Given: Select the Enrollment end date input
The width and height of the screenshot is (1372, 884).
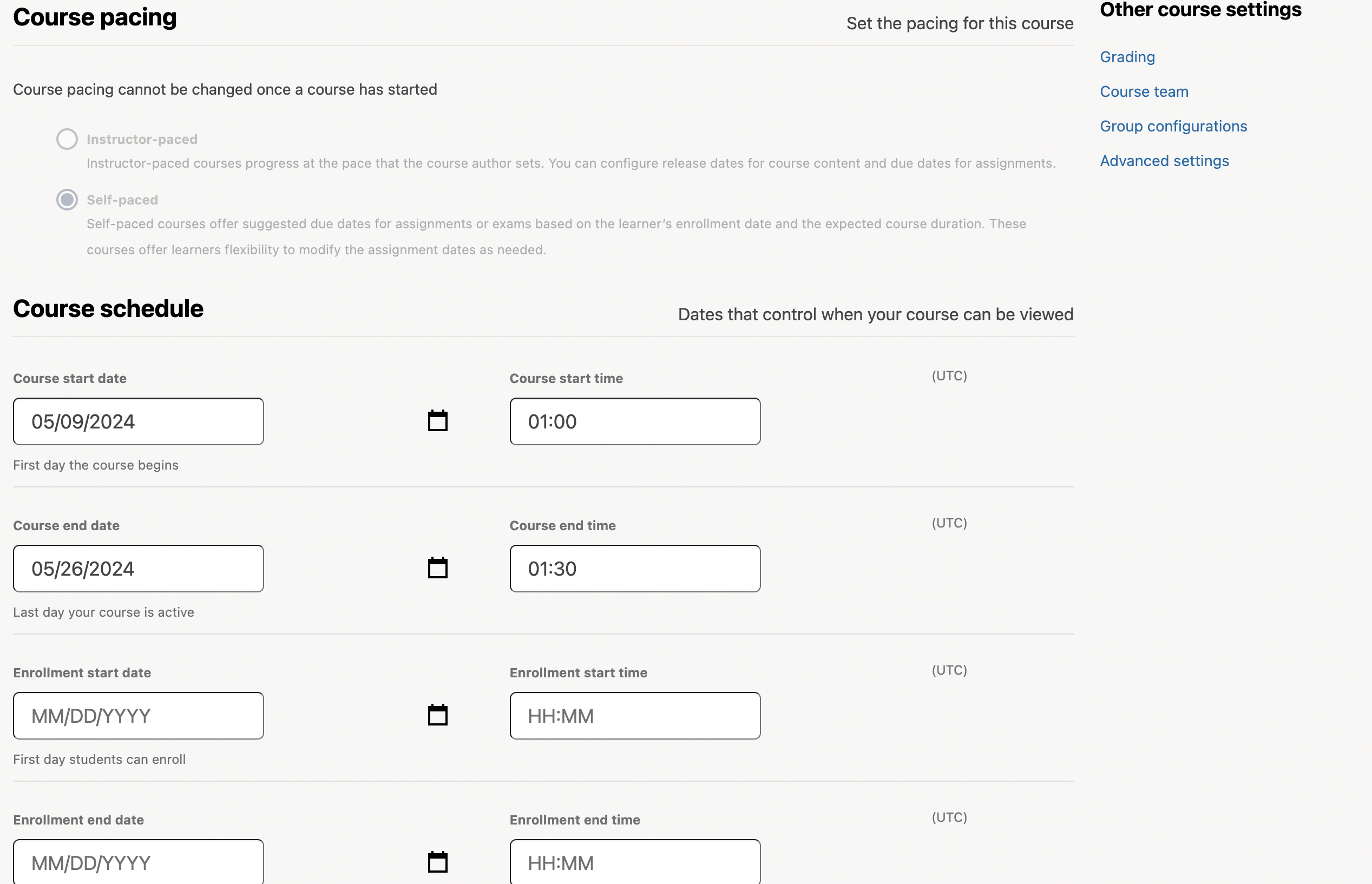Looking at the screenshot, I should (139, 862).
